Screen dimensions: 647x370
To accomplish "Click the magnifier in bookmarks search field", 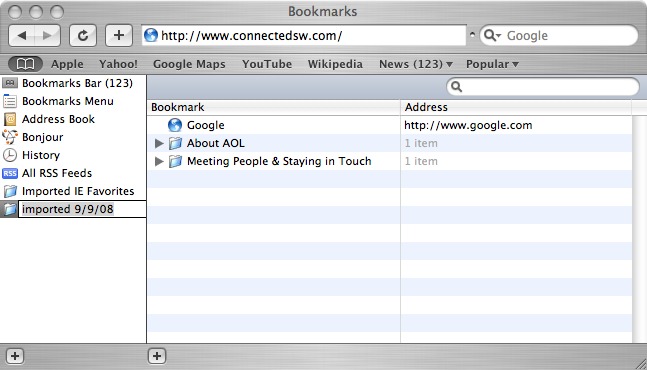I will (x=456, y=87).
